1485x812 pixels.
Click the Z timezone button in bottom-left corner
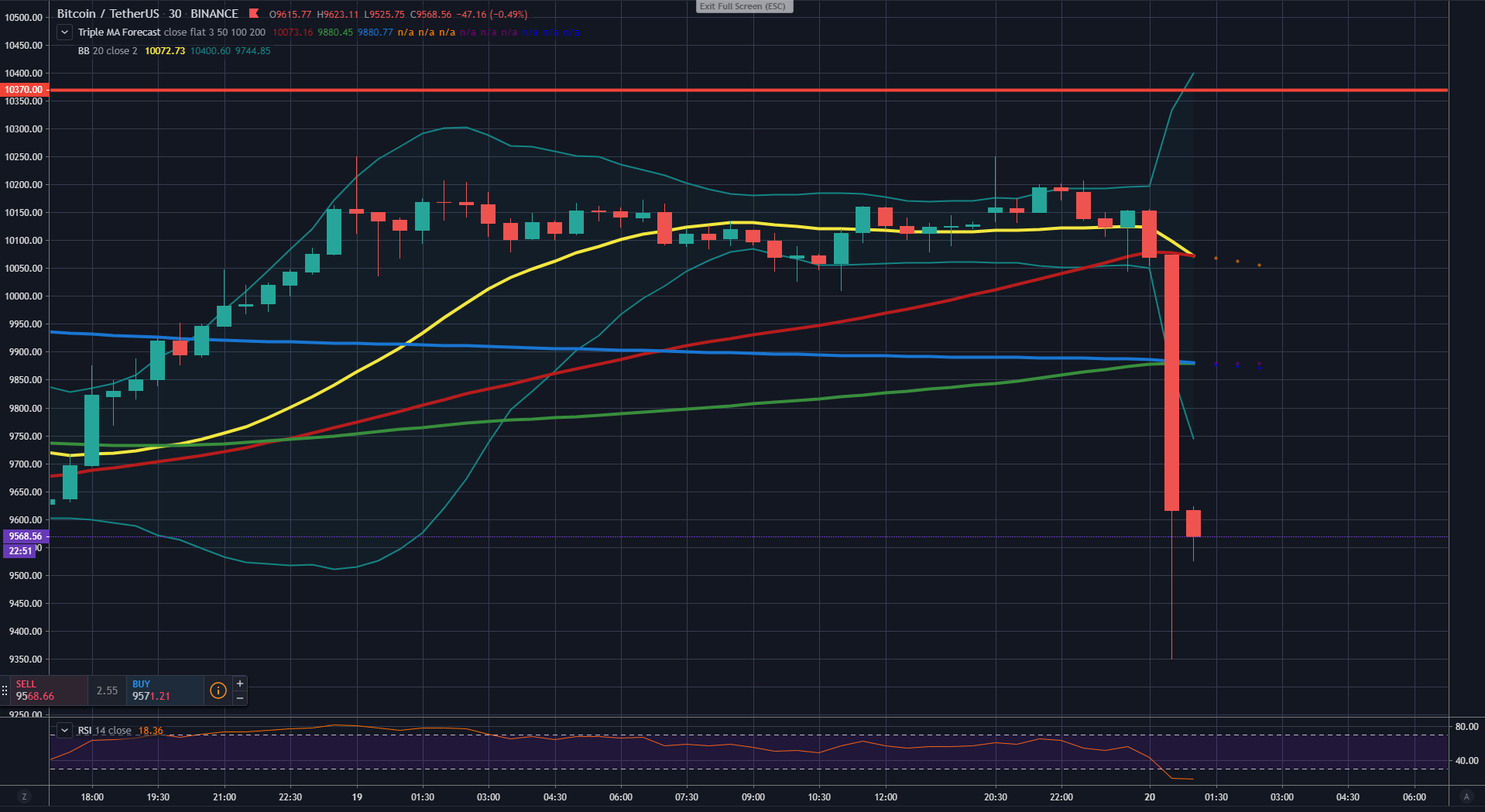[24, 797]
